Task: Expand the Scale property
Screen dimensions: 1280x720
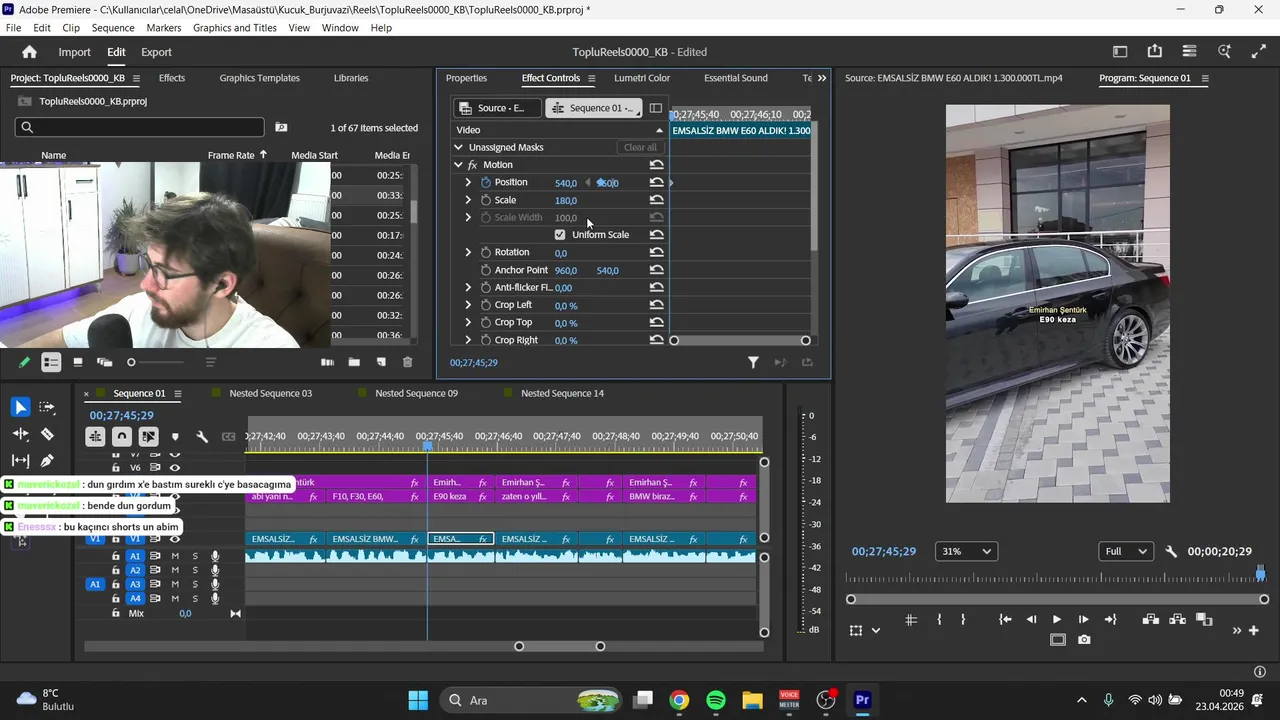Action: (468, 200)
